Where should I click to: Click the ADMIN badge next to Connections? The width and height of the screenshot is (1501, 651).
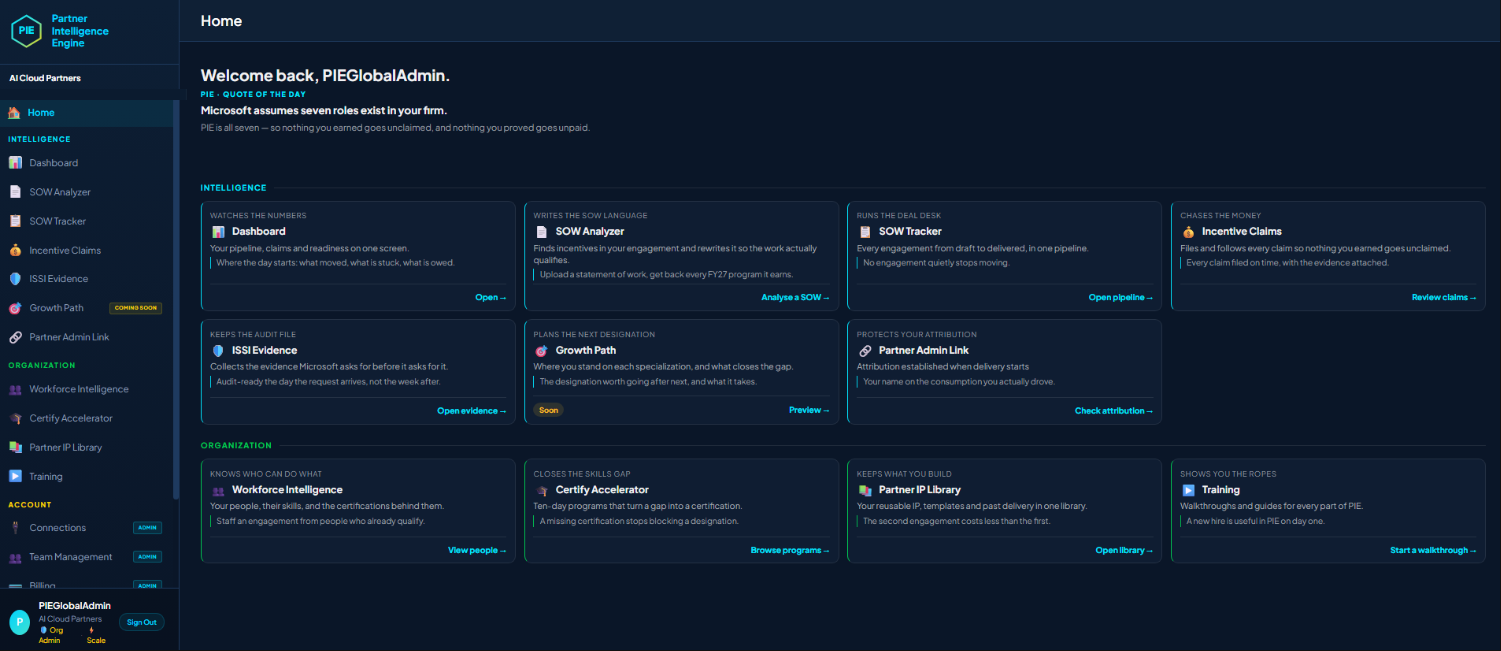pyautogui.click(x=147, y=528)
